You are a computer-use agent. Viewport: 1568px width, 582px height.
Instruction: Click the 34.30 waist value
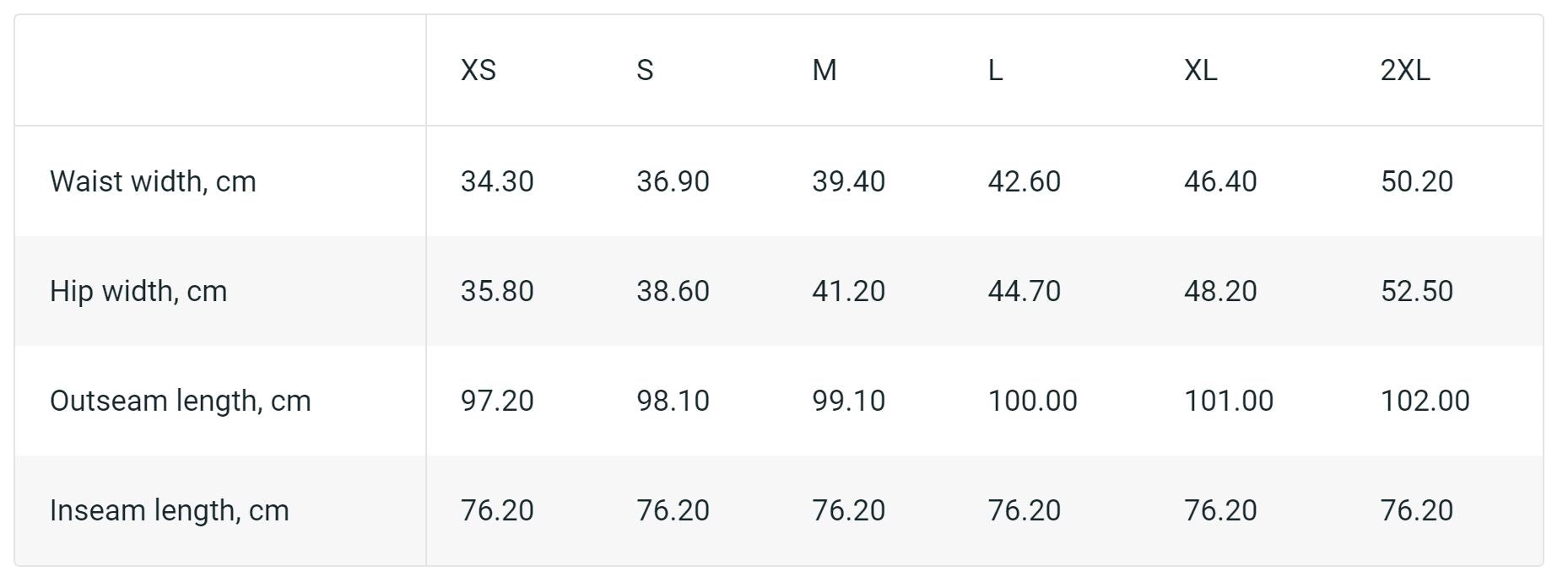tap(497, 181)
